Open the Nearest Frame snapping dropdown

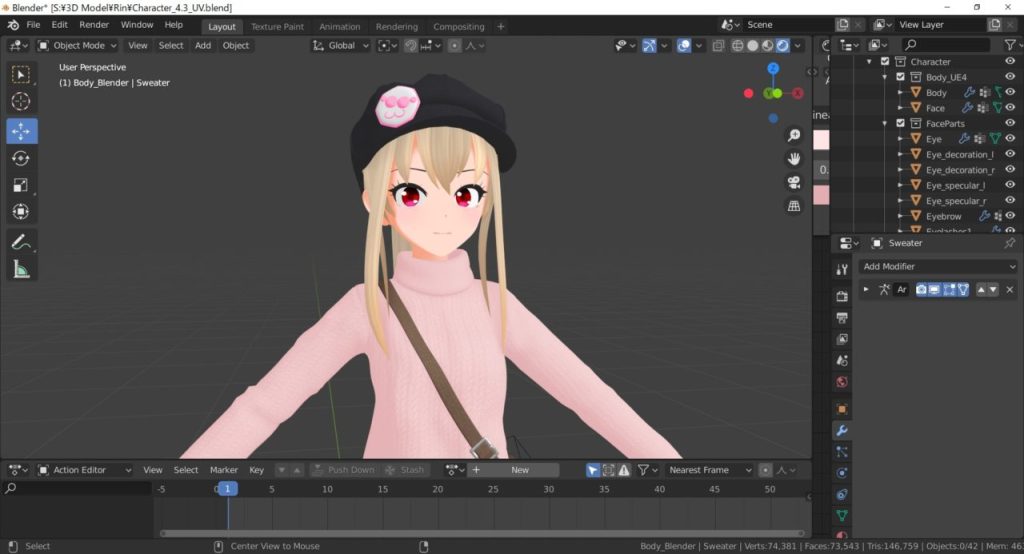(709, 470)
